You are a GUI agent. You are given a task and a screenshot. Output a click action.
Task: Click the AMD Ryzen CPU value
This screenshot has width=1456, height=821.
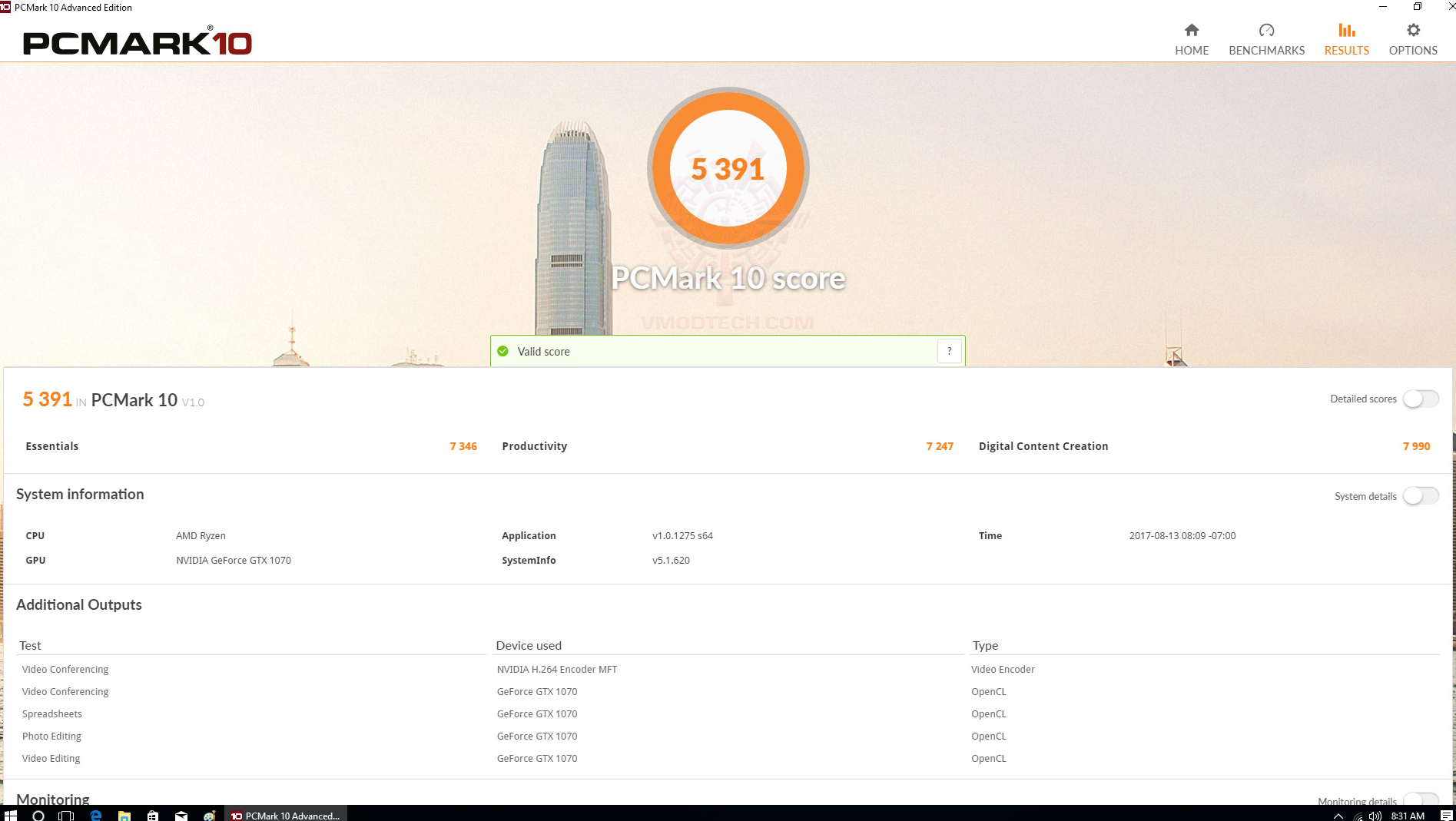(201, 536)
